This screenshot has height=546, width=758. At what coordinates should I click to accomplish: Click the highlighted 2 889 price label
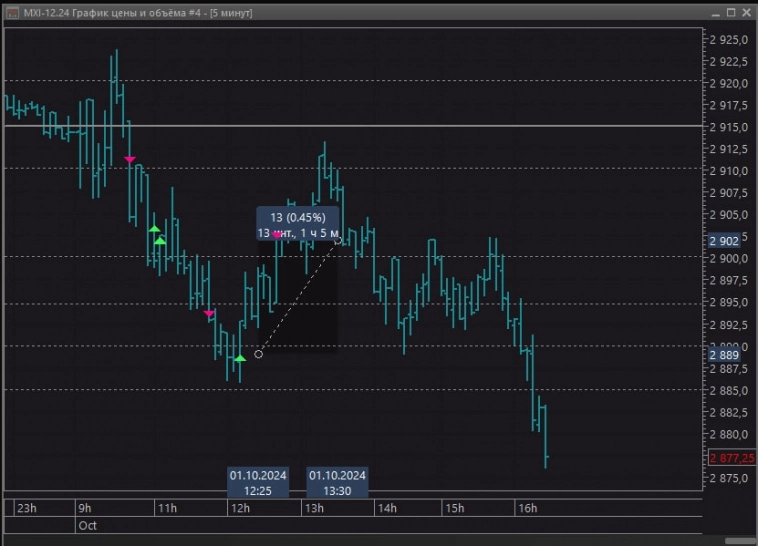[724, 355]
